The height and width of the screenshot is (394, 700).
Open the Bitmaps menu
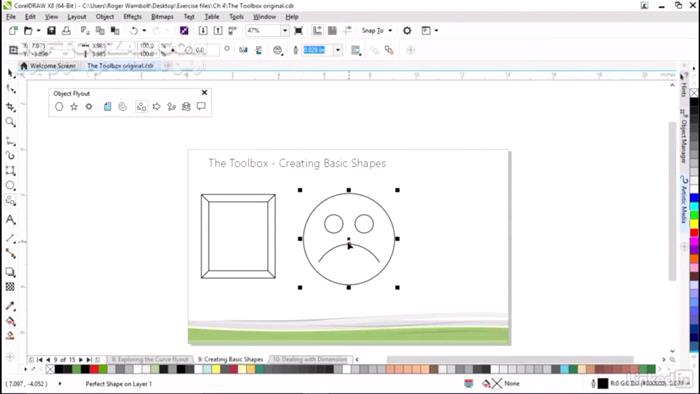162,17
